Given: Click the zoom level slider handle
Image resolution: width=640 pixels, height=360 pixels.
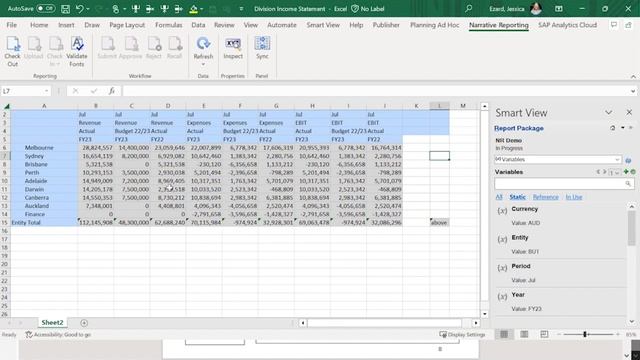Looking at the screenshot, I should (585, 334).
